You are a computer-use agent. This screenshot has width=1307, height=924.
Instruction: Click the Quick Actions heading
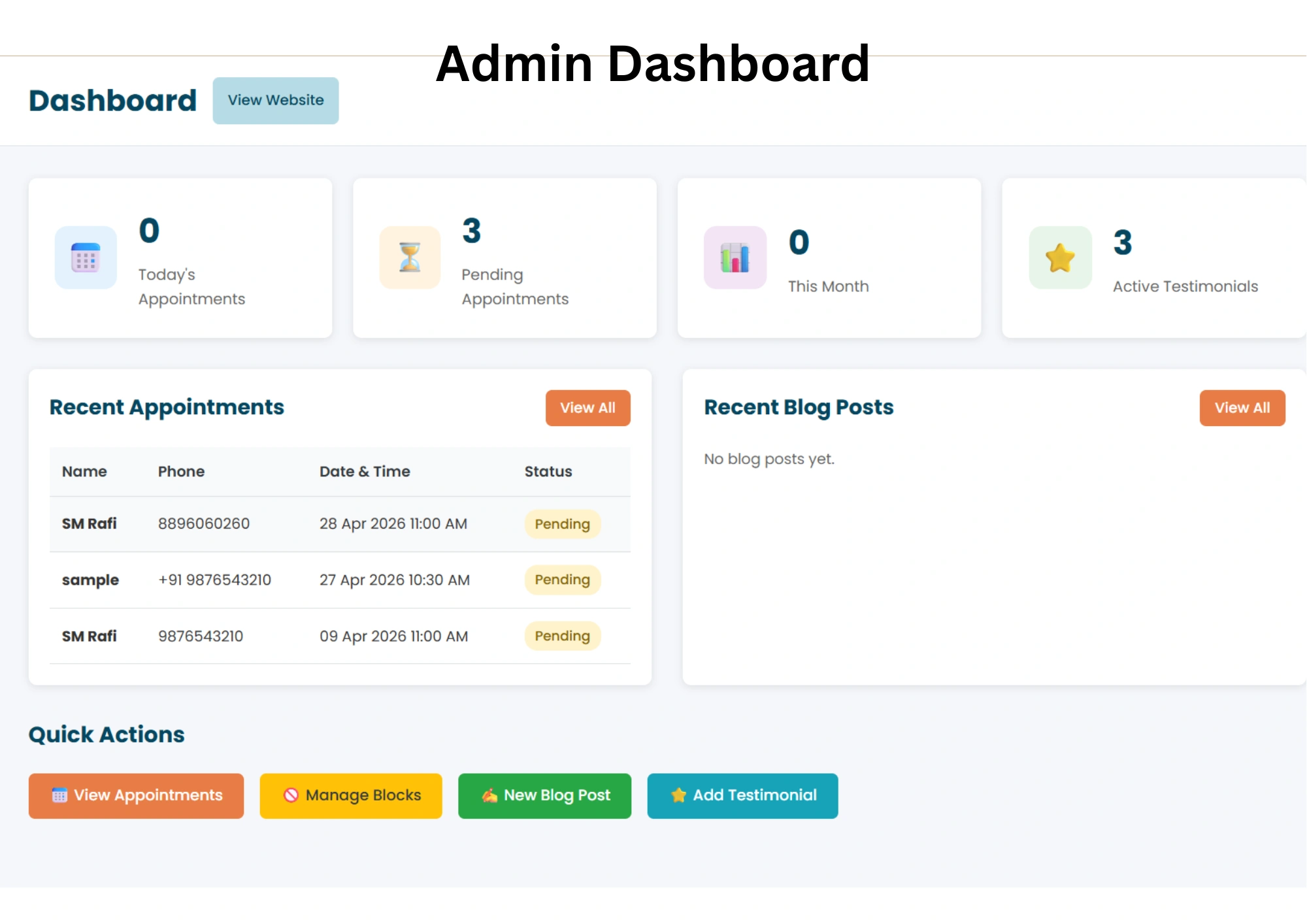107,734
